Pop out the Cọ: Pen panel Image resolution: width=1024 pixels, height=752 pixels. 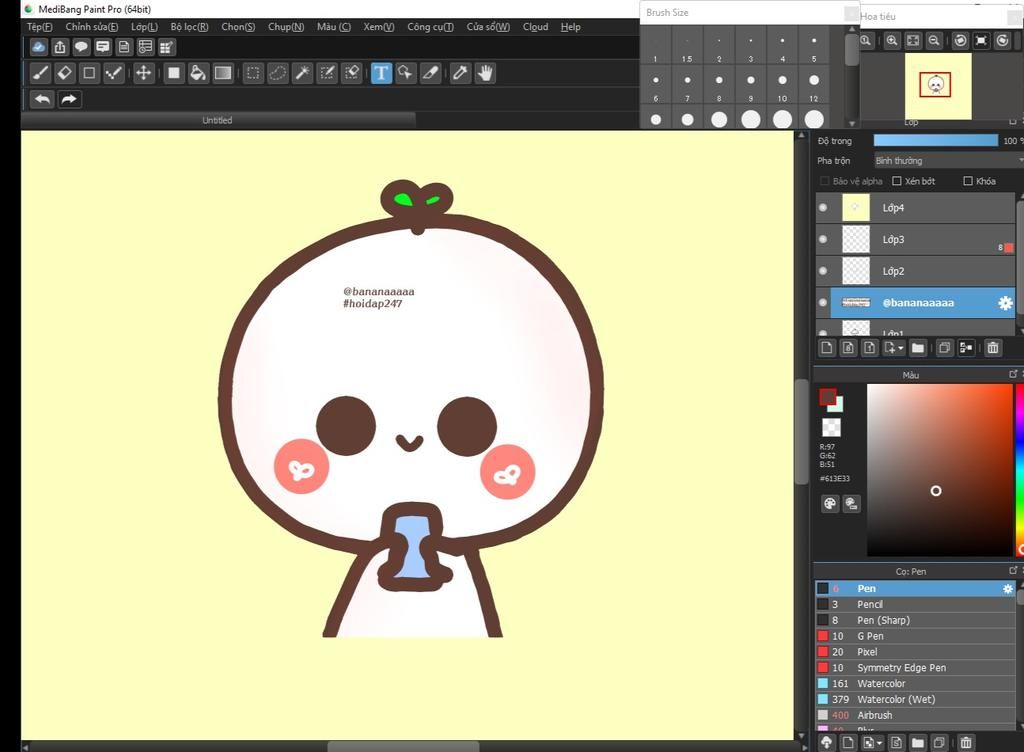click(x=1013, y=571)
